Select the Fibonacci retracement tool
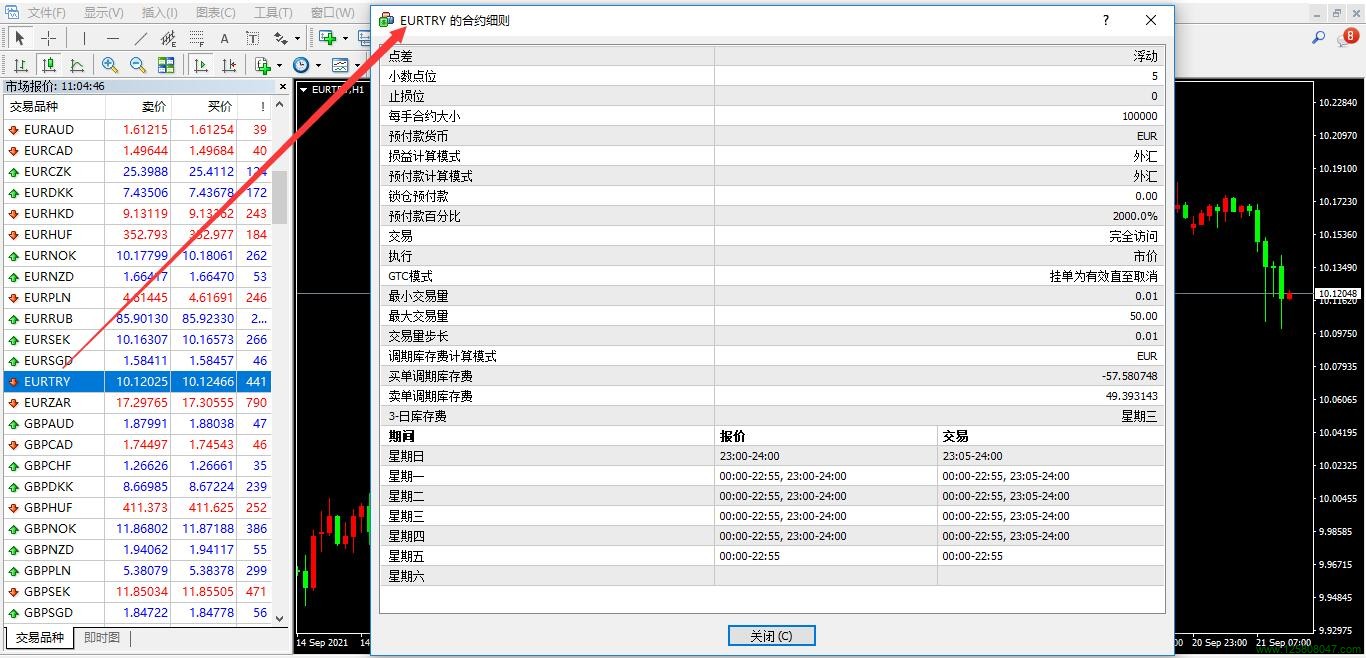Screen dimensions: 1366x658 pos(196,38)
